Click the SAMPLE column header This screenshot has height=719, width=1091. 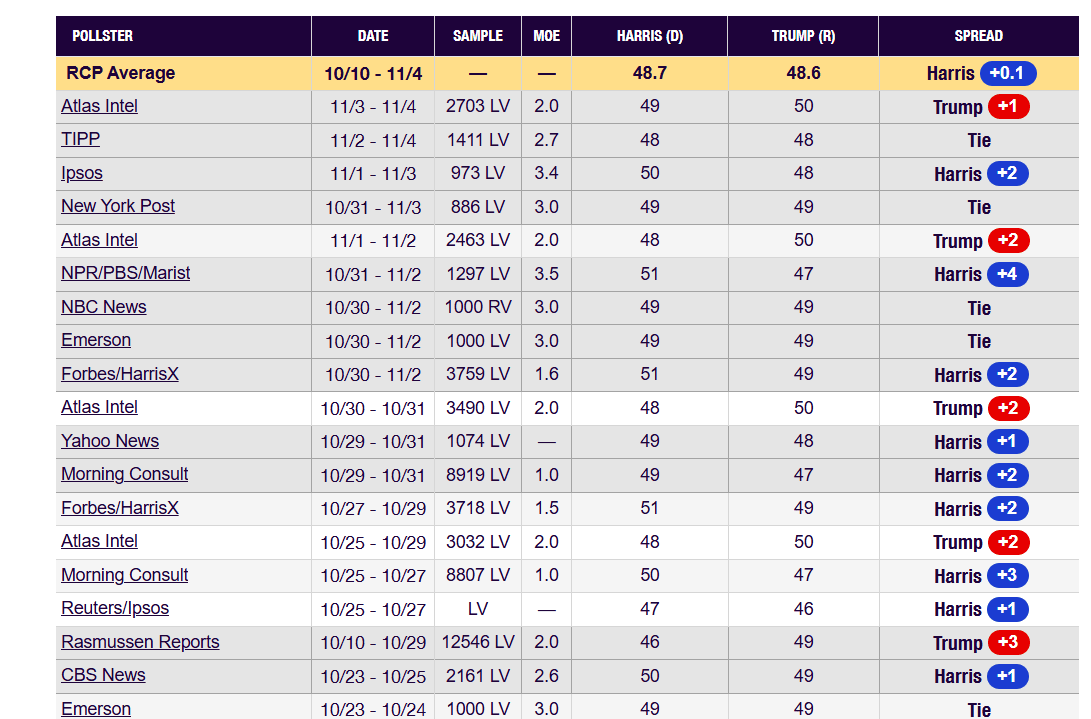[x=478, y=36]
